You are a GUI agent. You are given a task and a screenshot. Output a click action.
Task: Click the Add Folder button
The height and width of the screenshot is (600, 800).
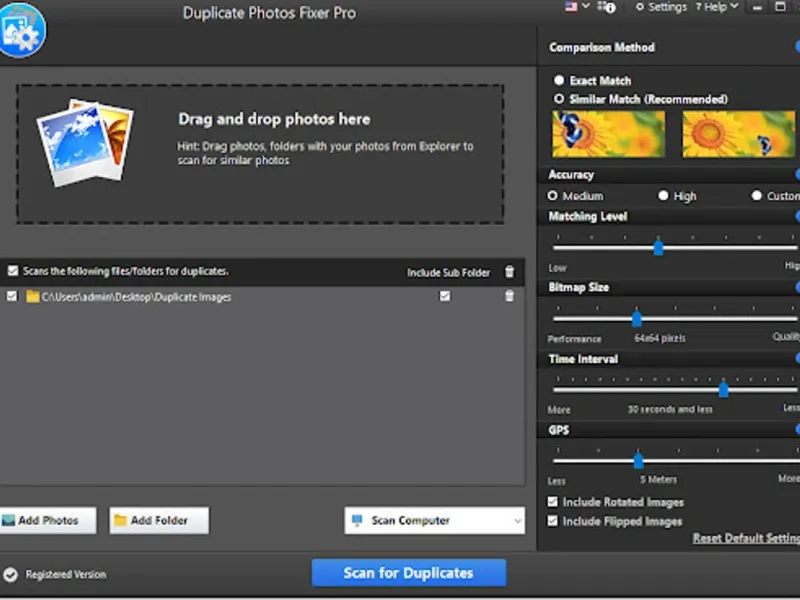[x=159, y=520]
